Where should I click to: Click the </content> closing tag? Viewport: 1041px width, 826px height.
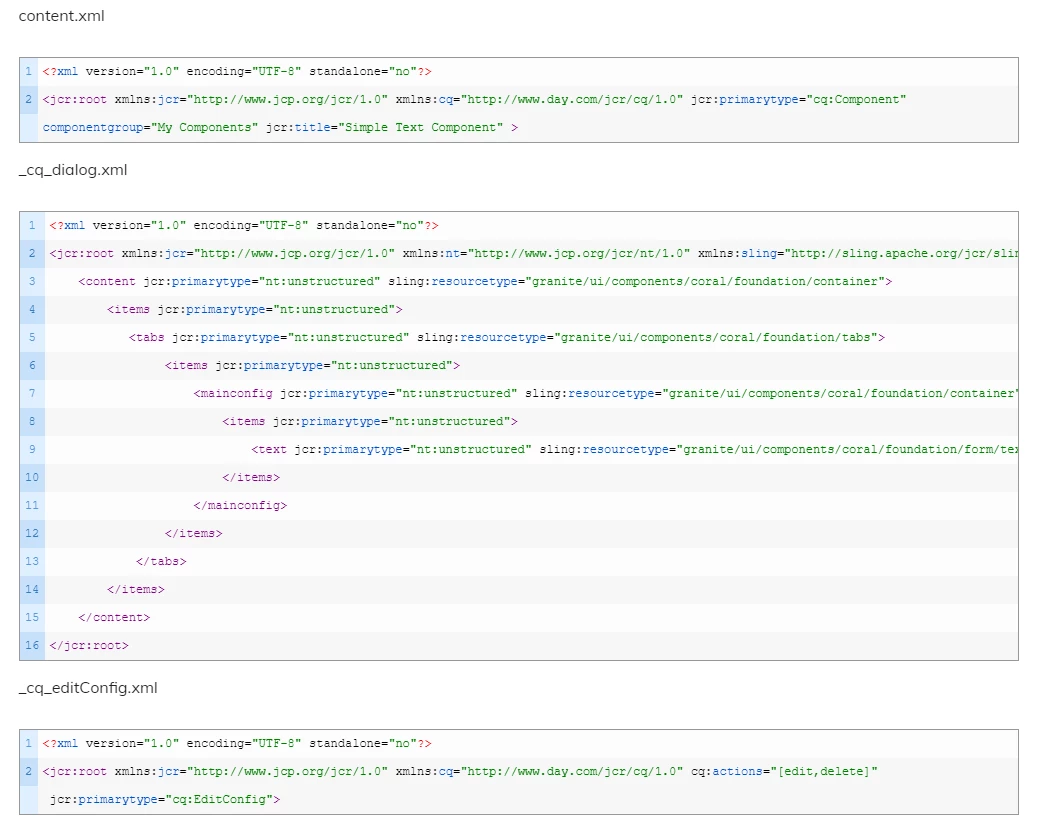click(114, 618)
